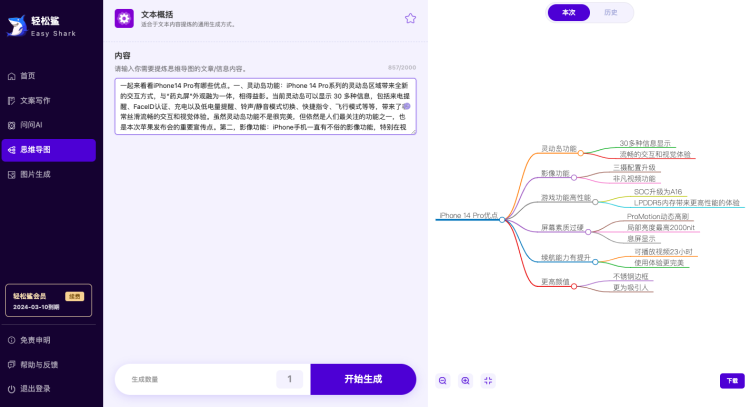This screenshot has height=407, width=750.
Task: Zoom out the mind map
Action: click(x=443, y=381)
